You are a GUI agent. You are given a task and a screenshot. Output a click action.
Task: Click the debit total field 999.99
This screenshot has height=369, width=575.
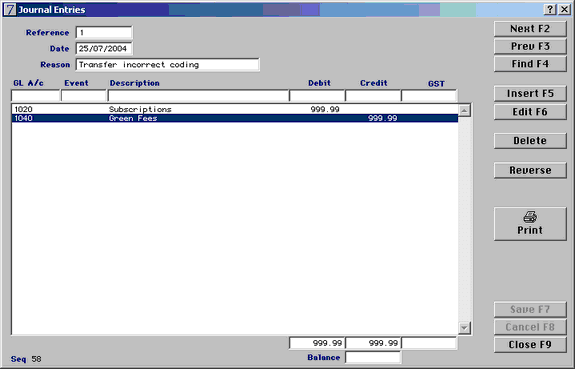pos(317,343)
